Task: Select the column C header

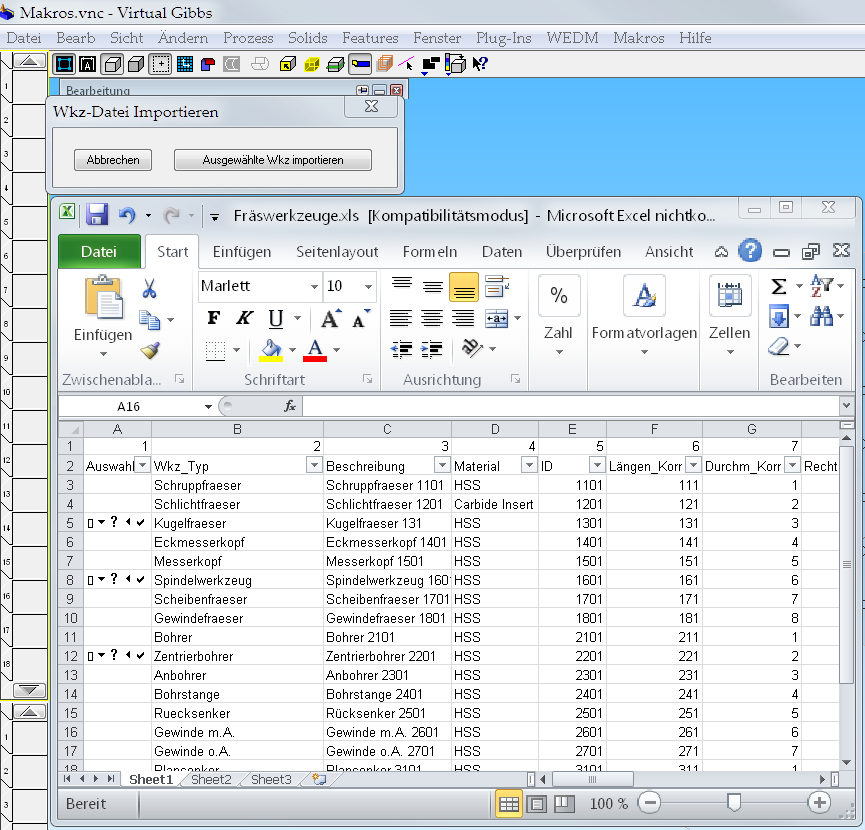Action: click(x=387, y=429)
